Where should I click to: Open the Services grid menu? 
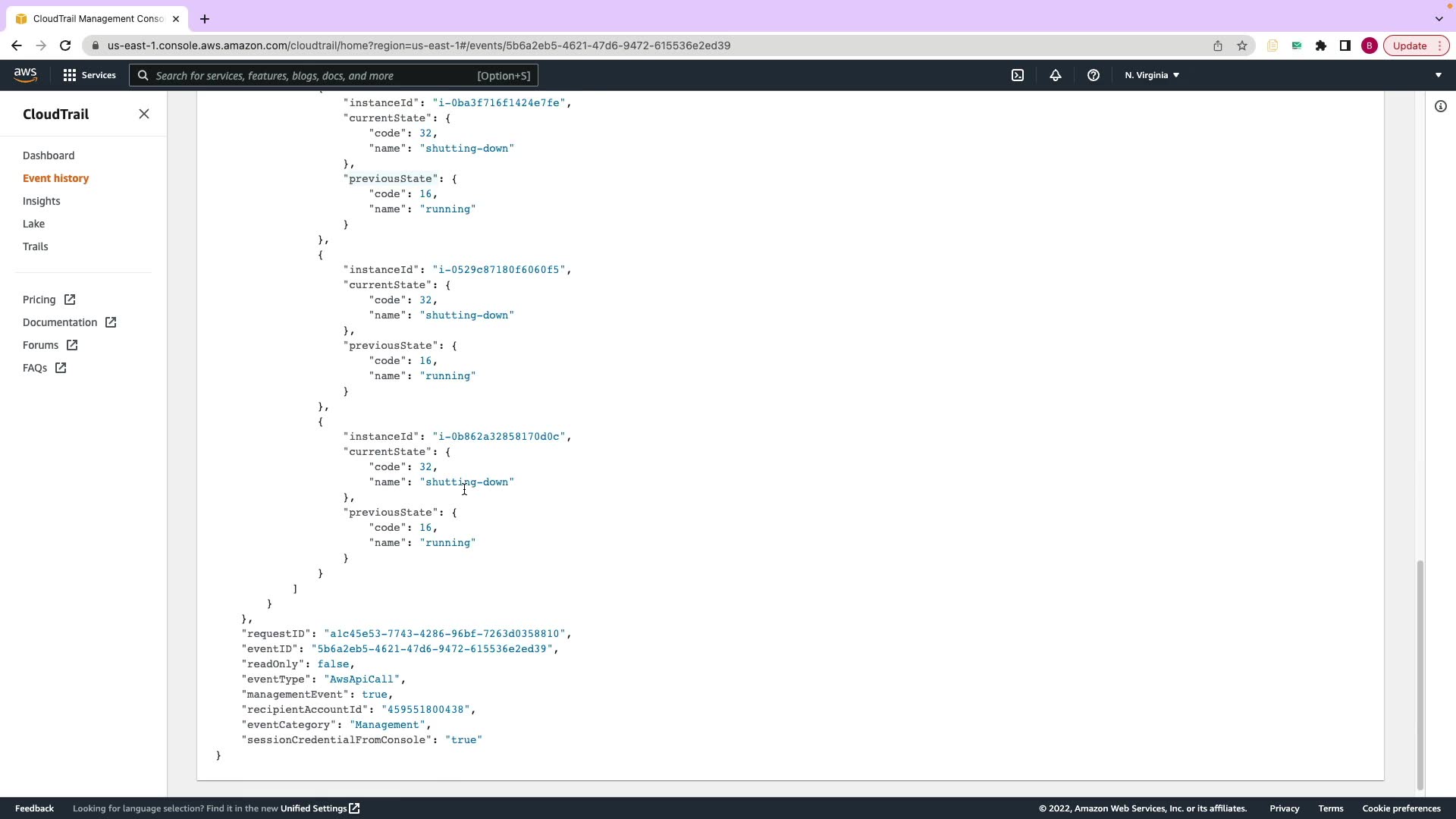pos(89,75)
